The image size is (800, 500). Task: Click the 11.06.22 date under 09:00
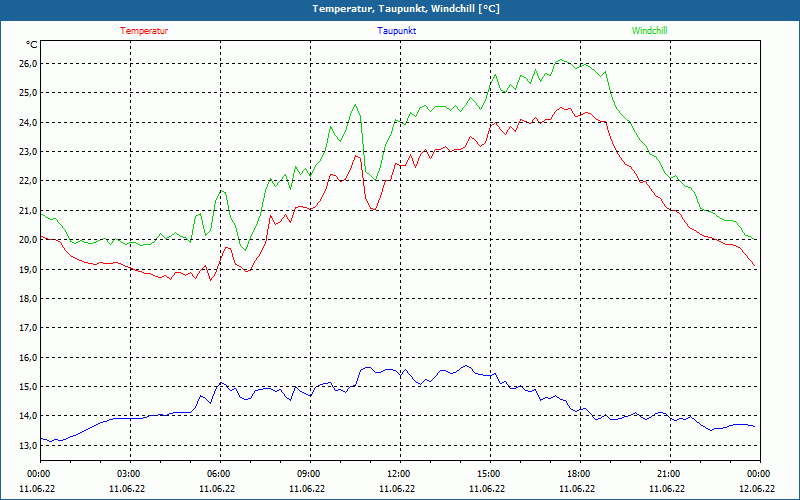pos(307,489)
